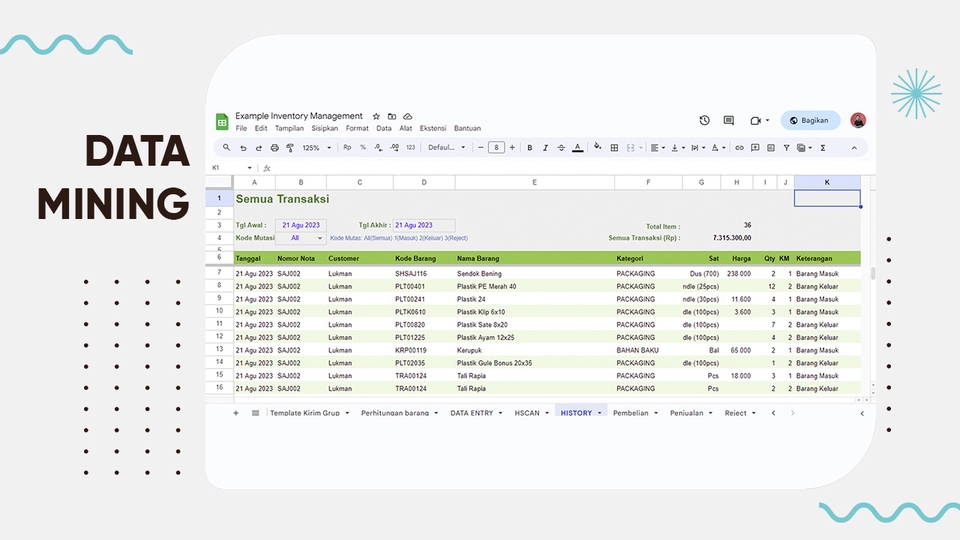Open version history clock icon
Image resolution: width=960 pixels, height=540 pixels.
(705, 121)
